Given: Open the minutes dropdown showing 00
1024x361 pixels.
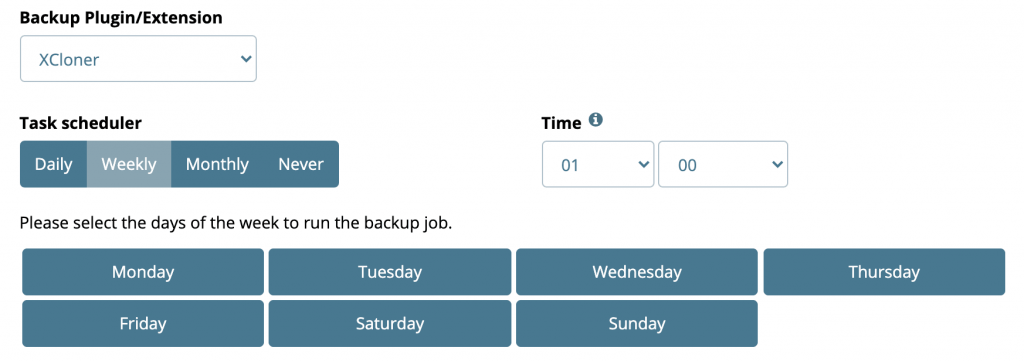Looking at the screenshot, I should pyautogui.click(x=722, y=165).
